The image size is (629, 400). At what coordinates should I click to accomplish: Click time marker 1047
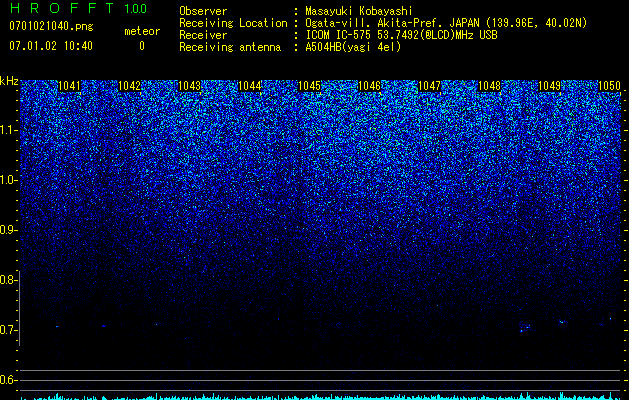pyautogui.click(x=429, y=86)
